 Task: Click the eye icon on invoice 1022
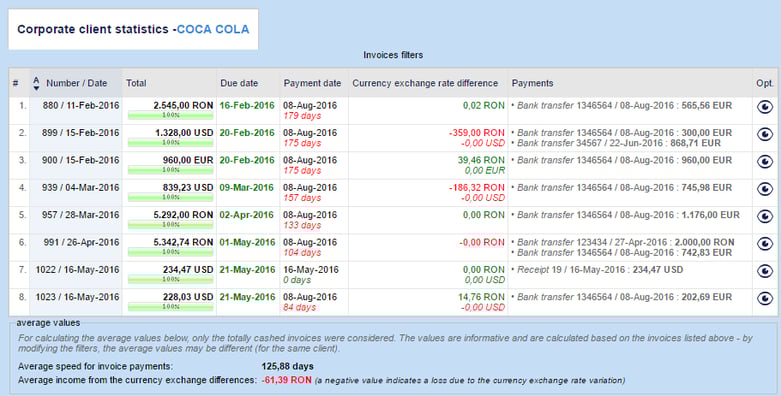[x=765, y=271]
